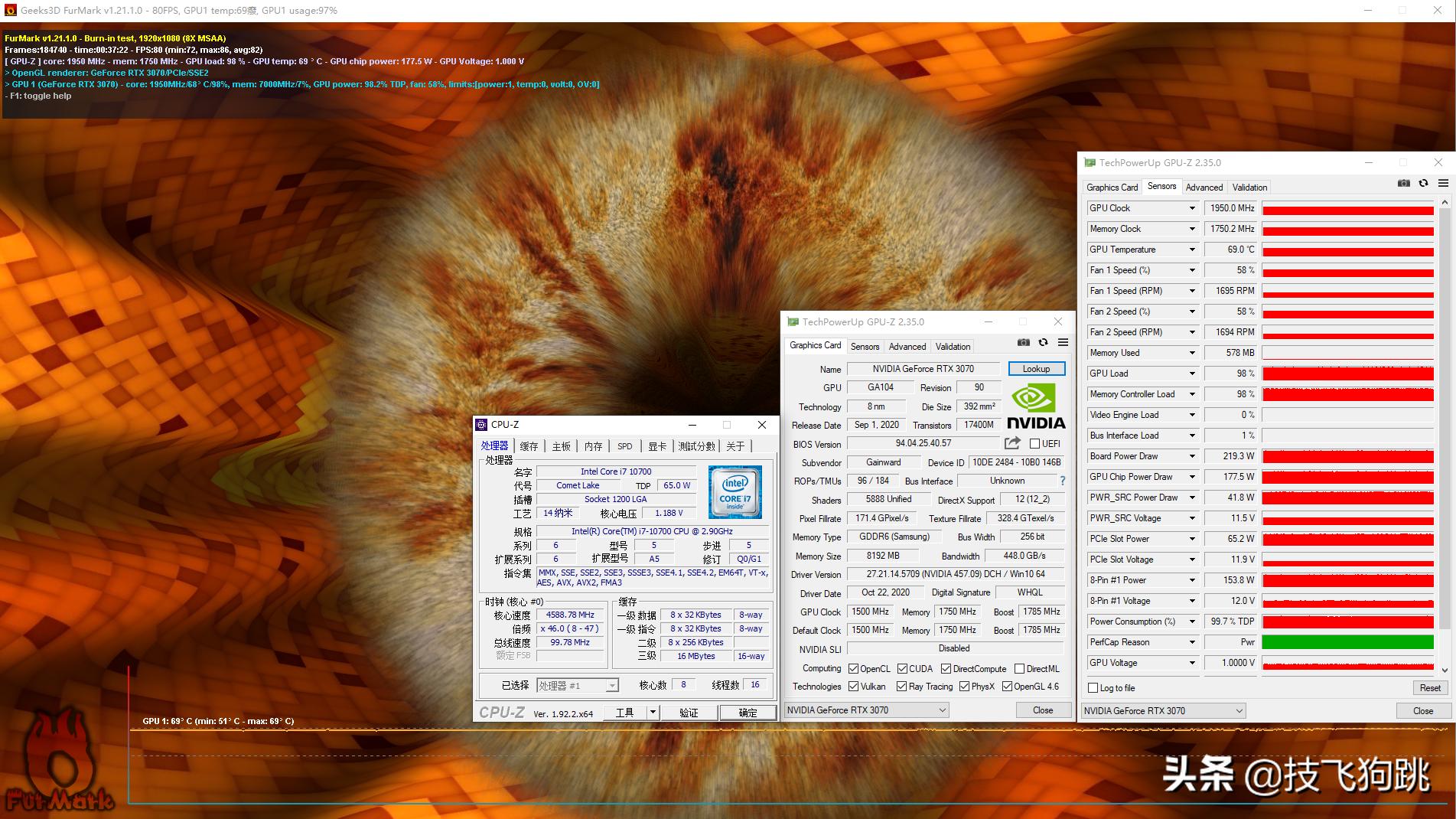Image resolution: width=1456 pixels, height=819 pixels.
Task: Open the SPD tab in CPU-Z
Action: (x=624, y=446)
